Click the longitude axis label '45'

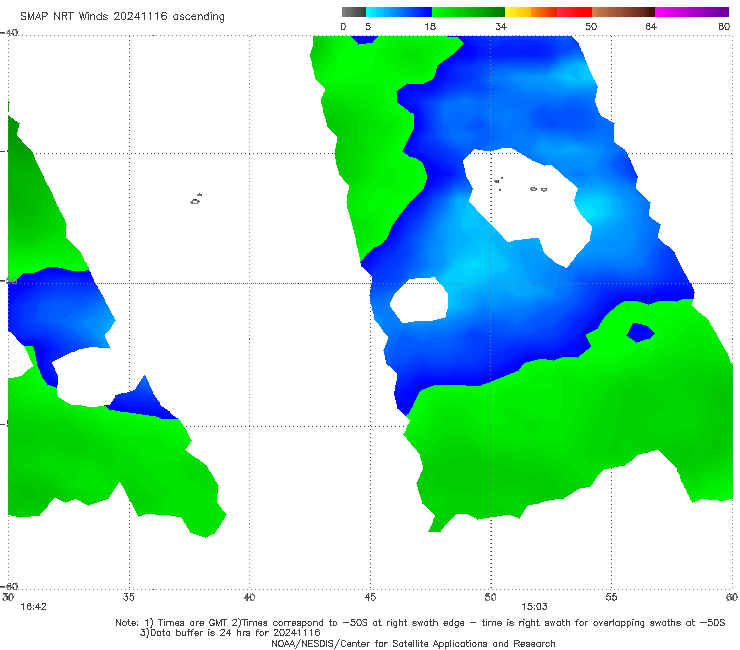point(370,597)
